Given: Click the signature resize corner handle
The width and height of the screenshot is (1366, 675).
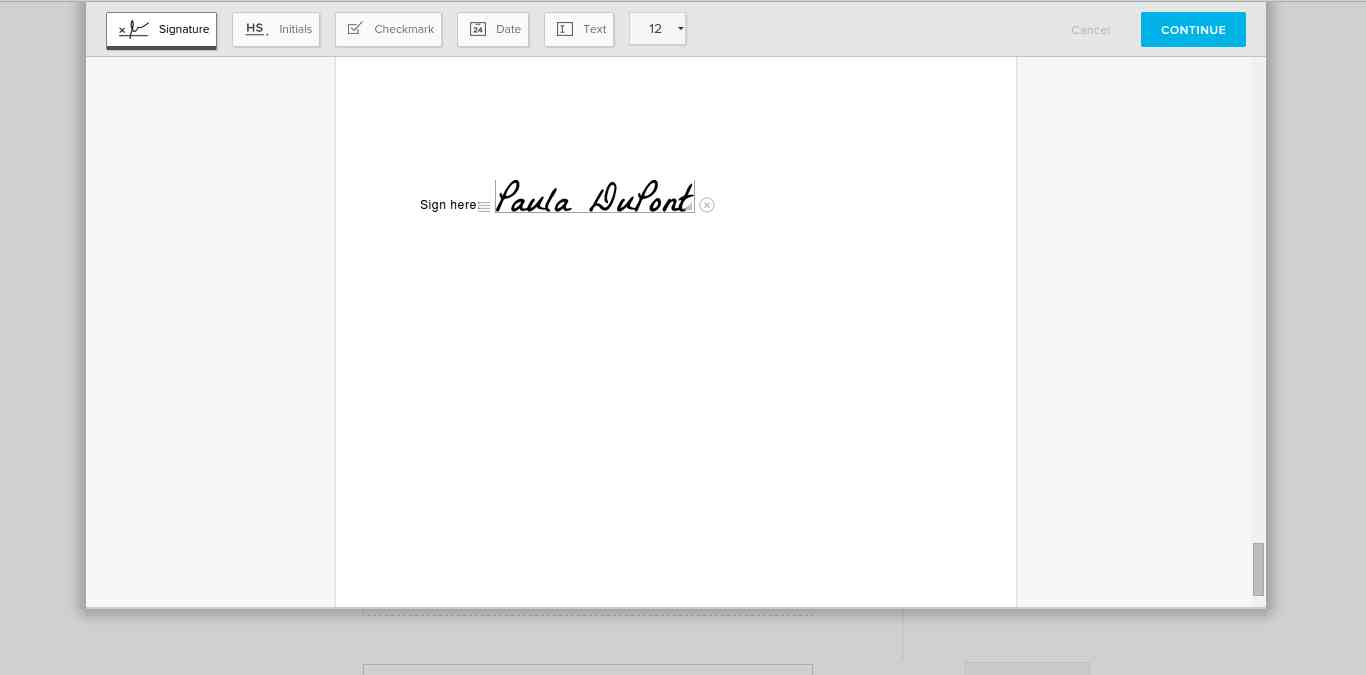Looking at the screenshot, I should (689, 207).
